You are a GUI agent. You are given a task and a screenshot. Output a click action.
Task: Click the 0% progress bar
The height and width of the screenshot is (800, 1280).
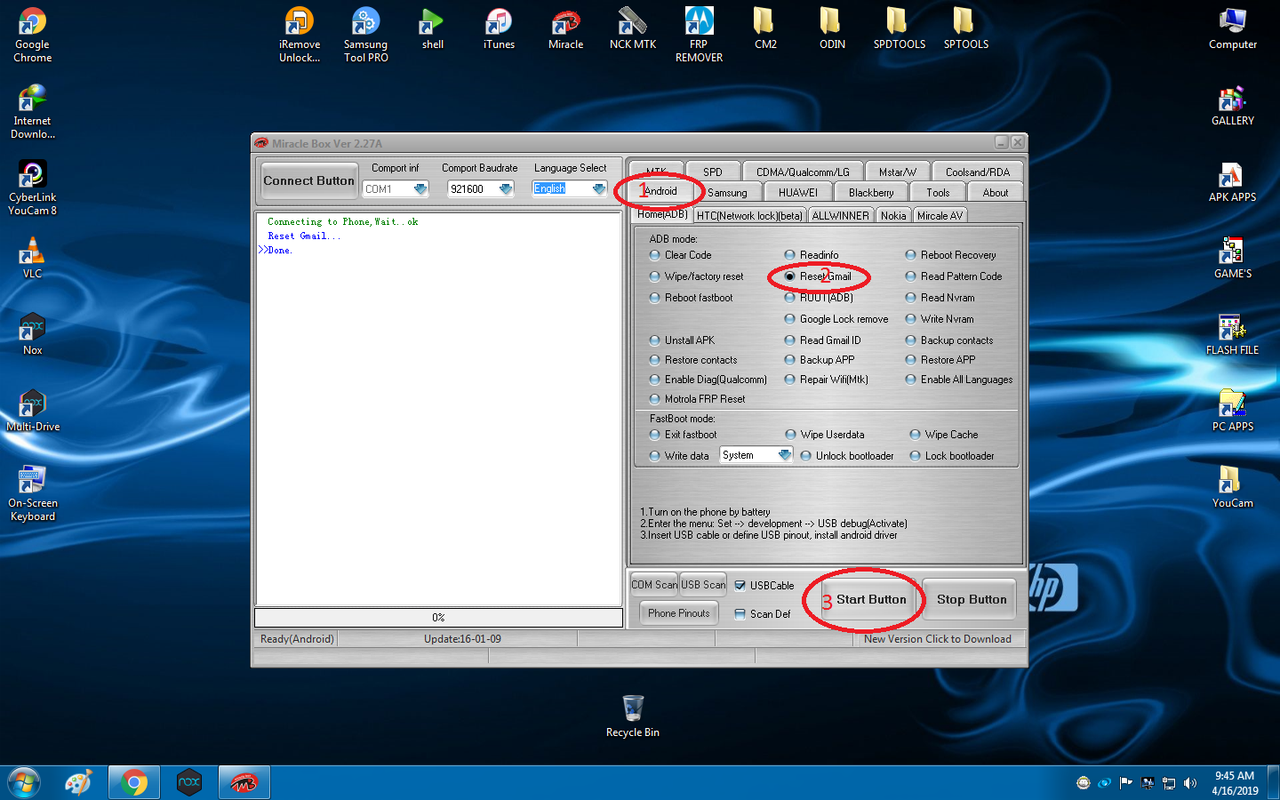coord(438,617)
